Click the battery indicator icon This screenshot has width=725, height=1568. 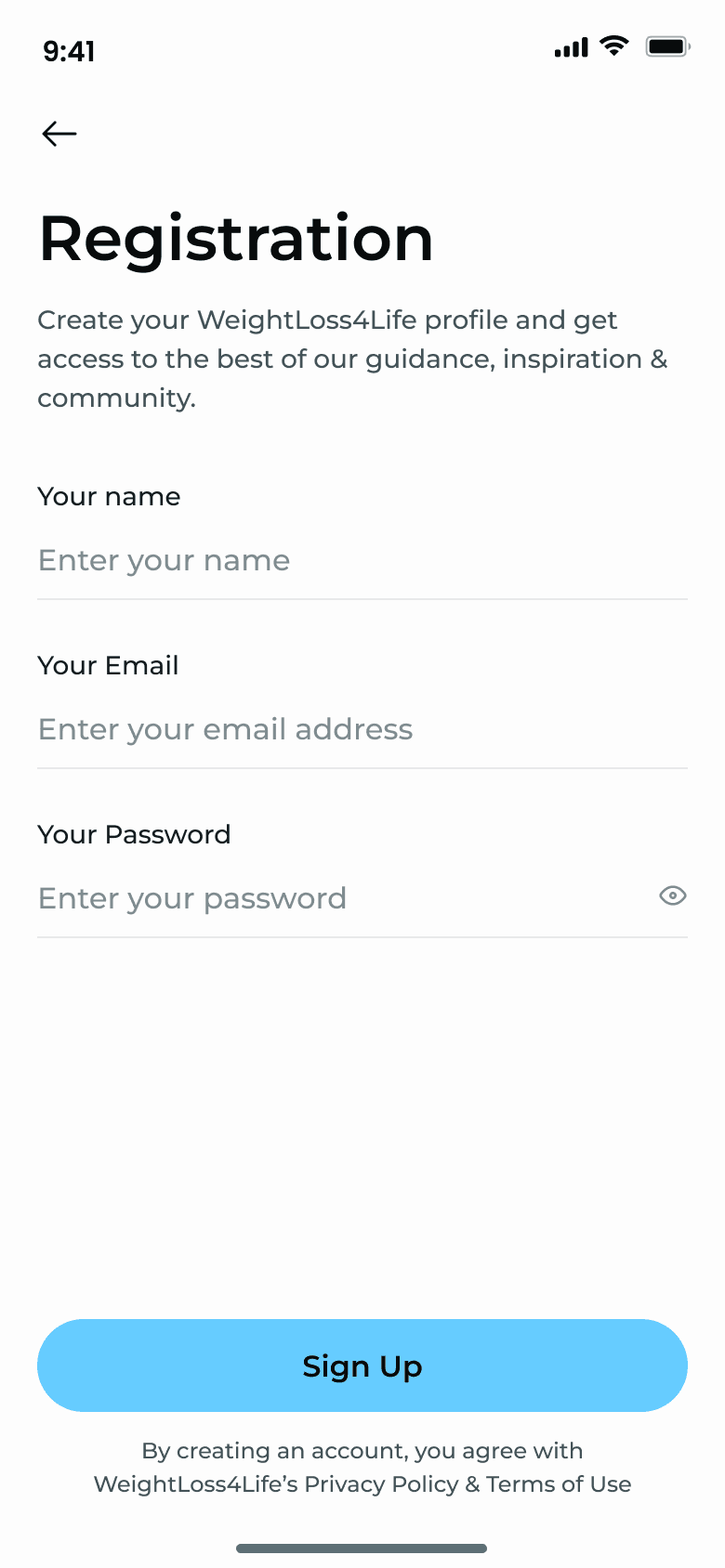[667, 46]
